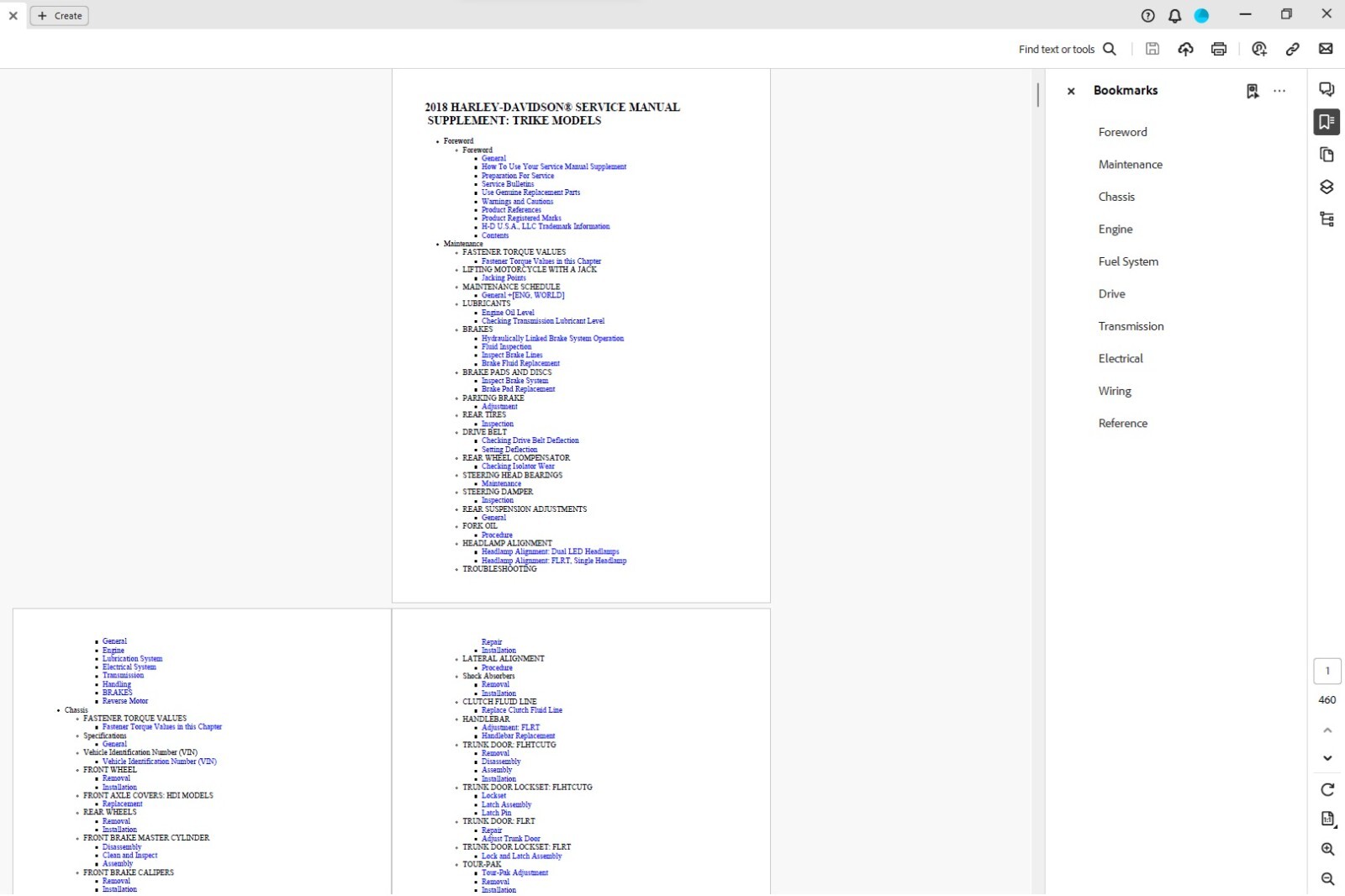This screenshot has width=1345, height=896.
Task: Copy a link using the chain icon
Action: pyautogui.click(x=1292, y=49)
